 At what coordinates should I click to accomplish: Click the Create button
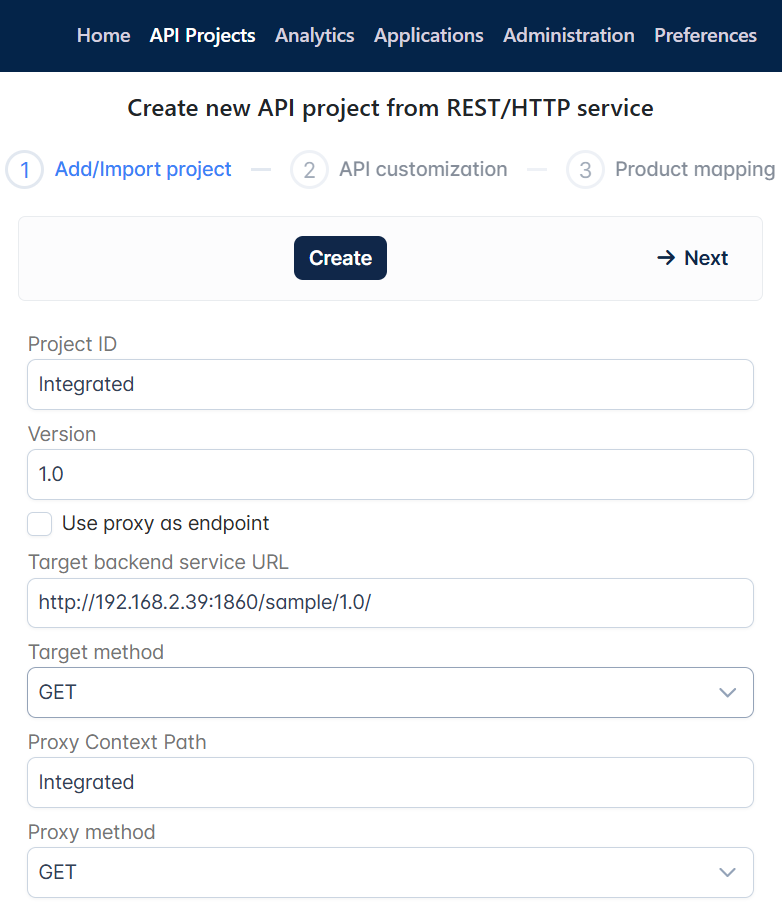(340, 258)
